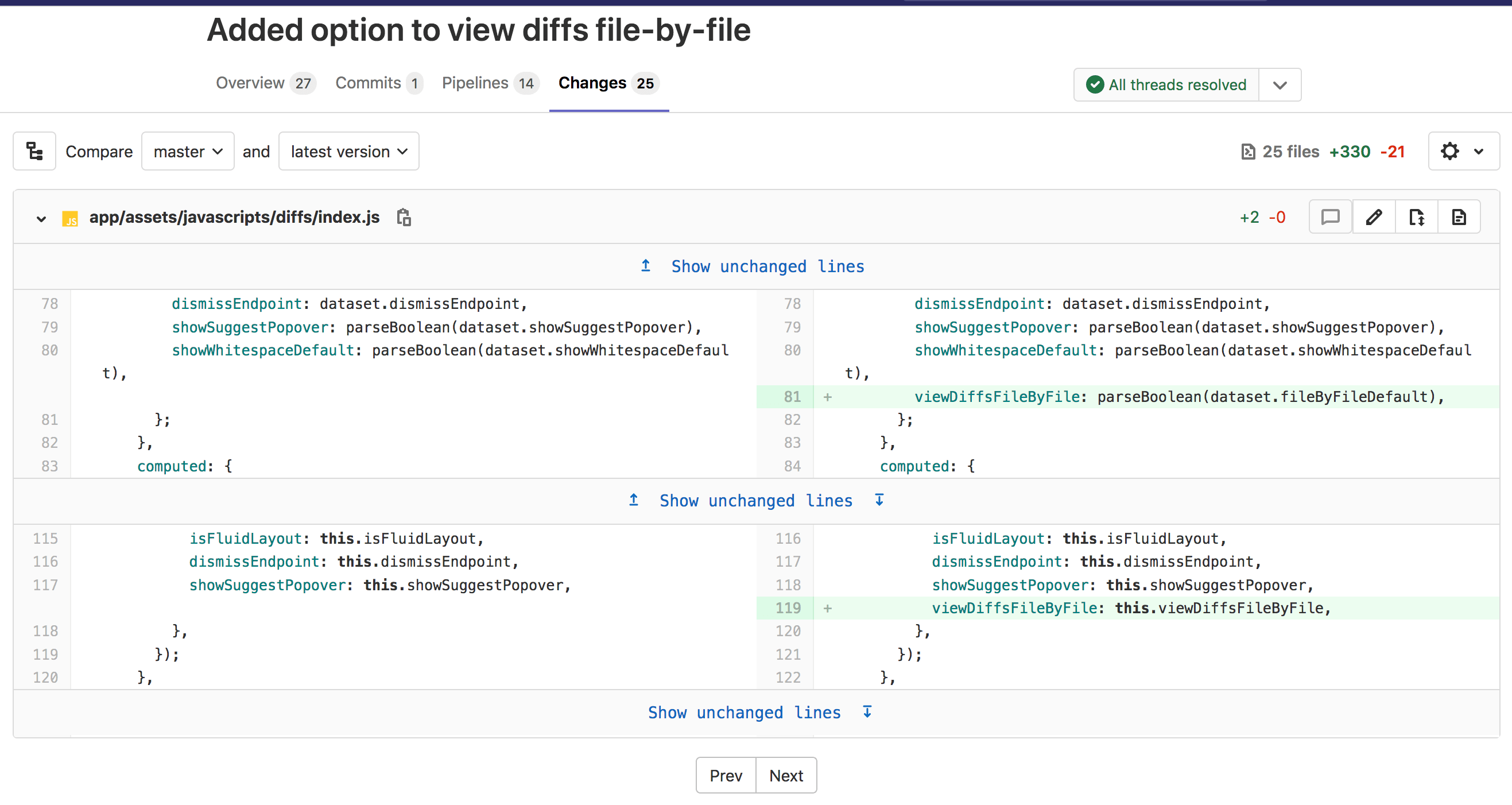Click line number 81 in the new version
Image resolution: width=1512 pixels, height=805 pixels.
792,396
